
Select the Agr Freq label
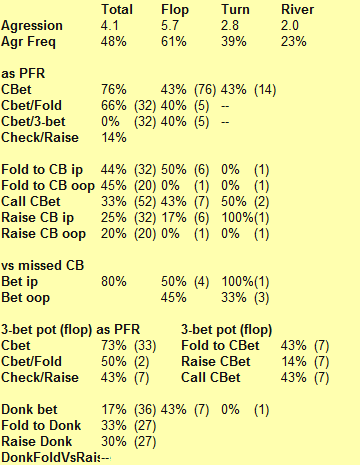pyautogui.click(x=28, y=42)
